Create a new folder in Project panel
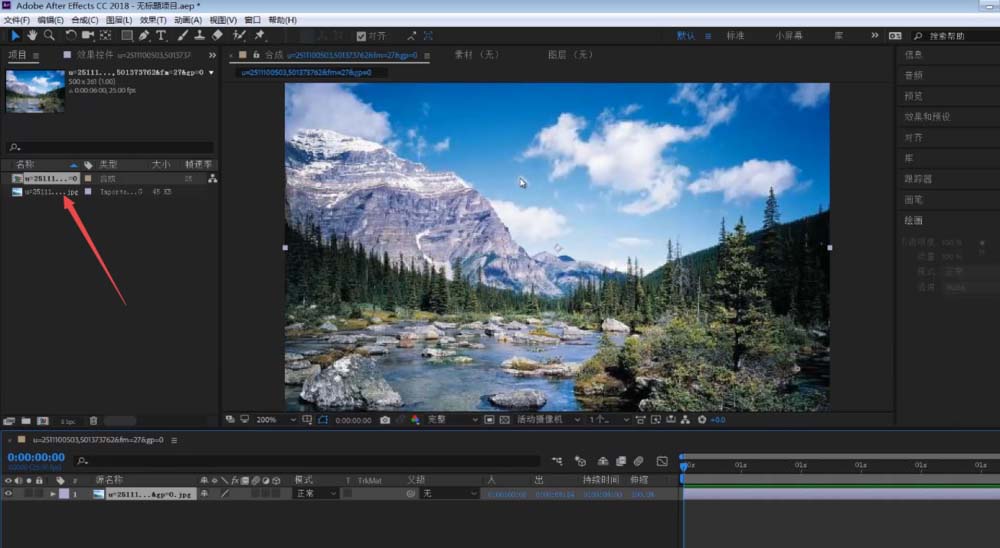 point(25,421)
